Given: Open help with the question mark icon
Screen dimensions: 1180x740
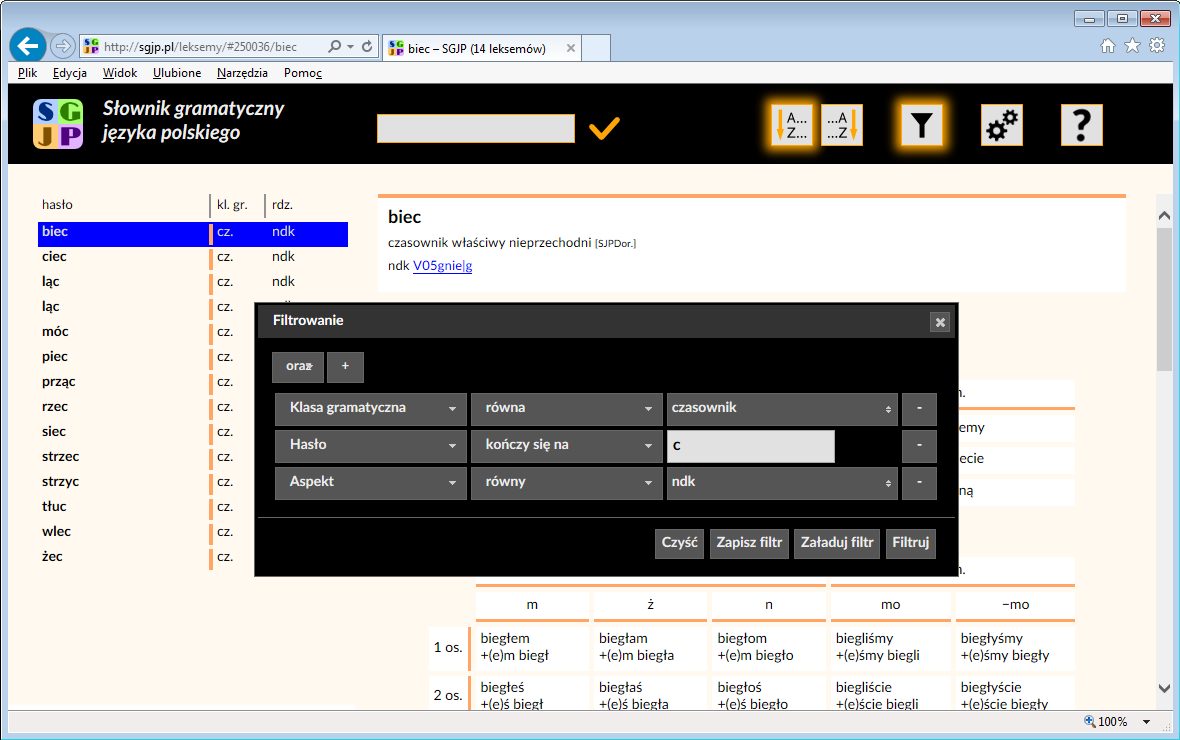Looking at the screenshot, I should (1081, 126).
